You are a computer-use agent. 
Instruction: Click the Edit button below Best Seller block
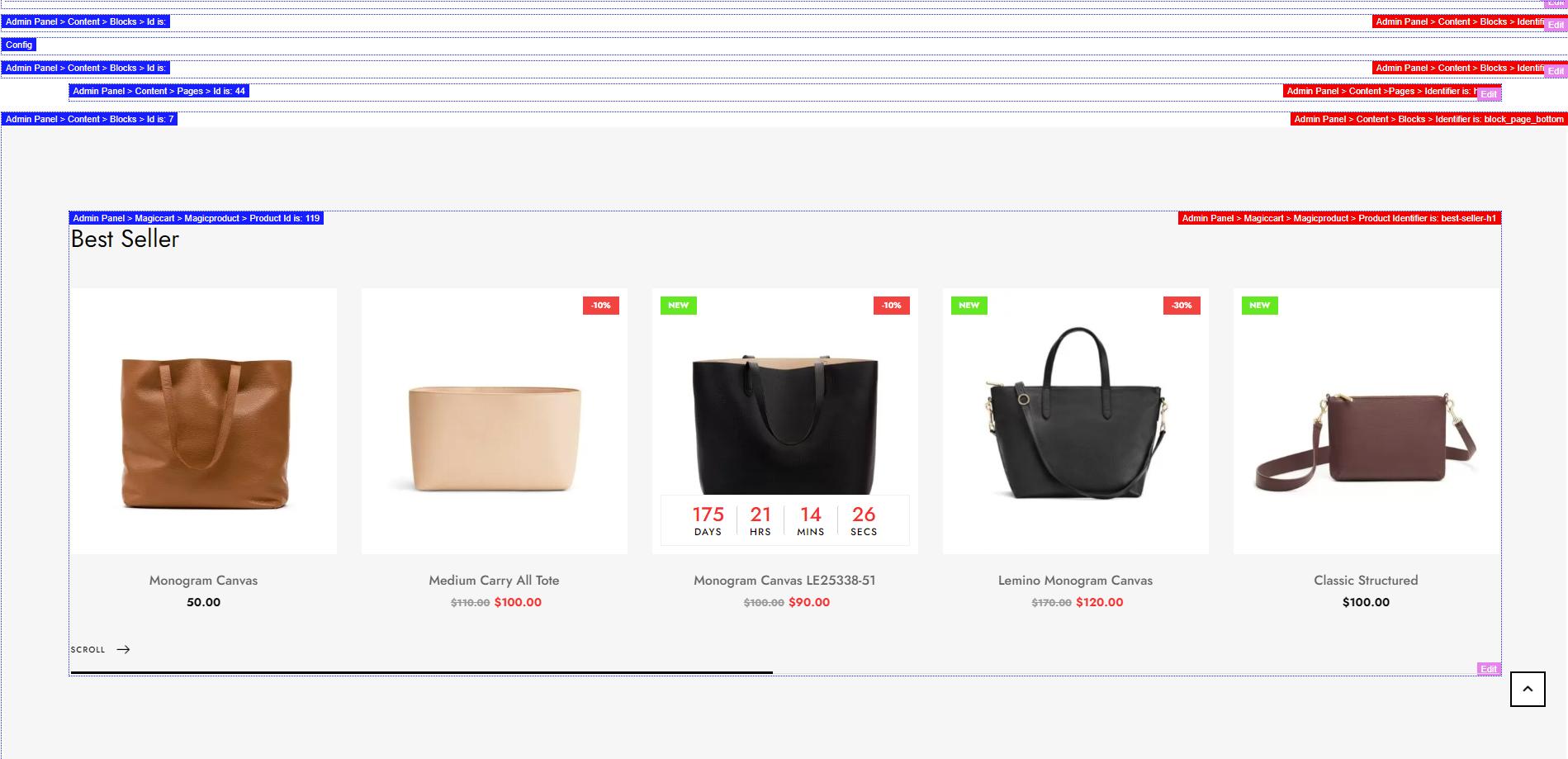1489,669
